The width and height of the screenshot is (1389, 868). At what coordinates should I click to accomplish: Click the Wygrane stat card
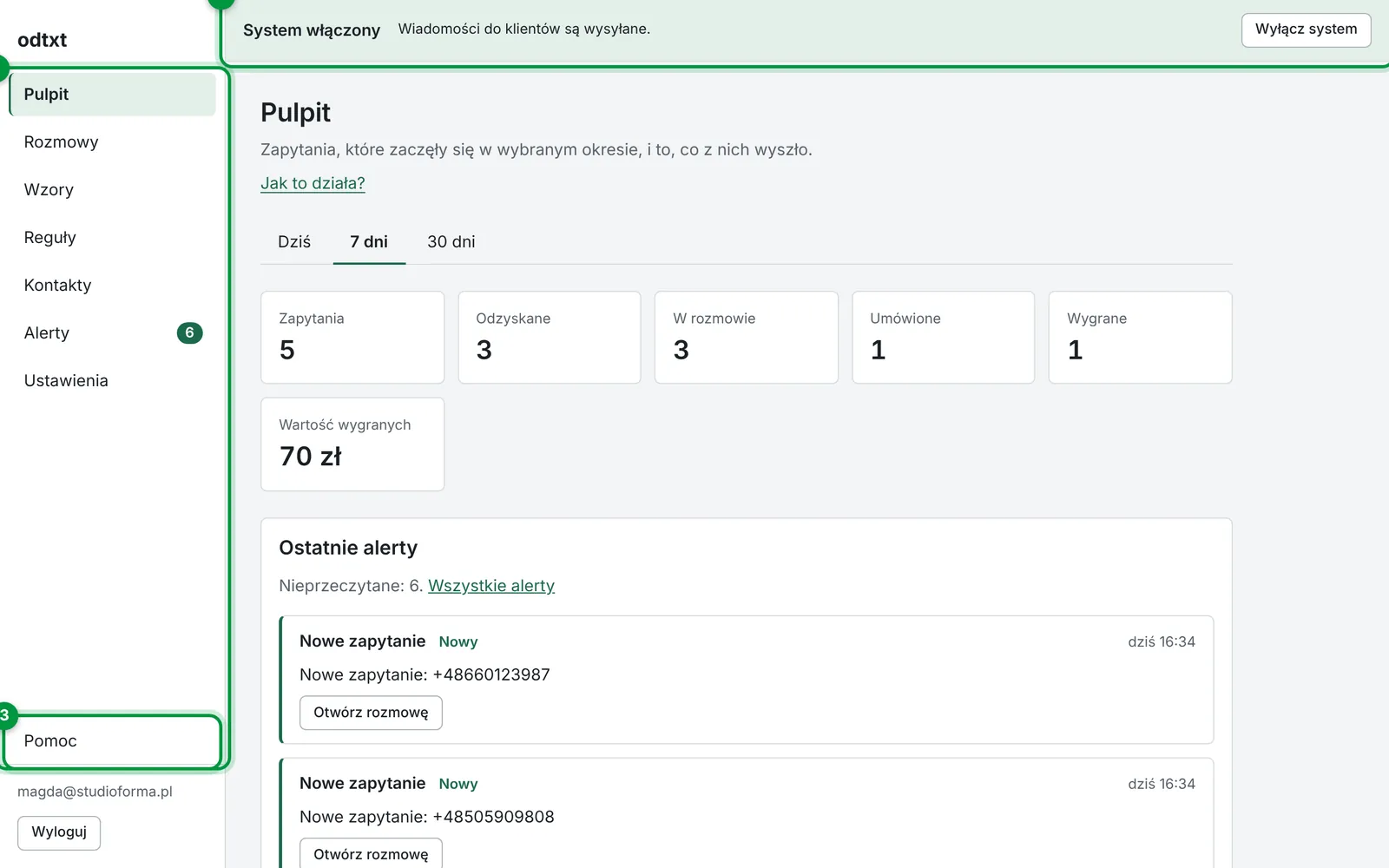click(x=1141, y=338)
